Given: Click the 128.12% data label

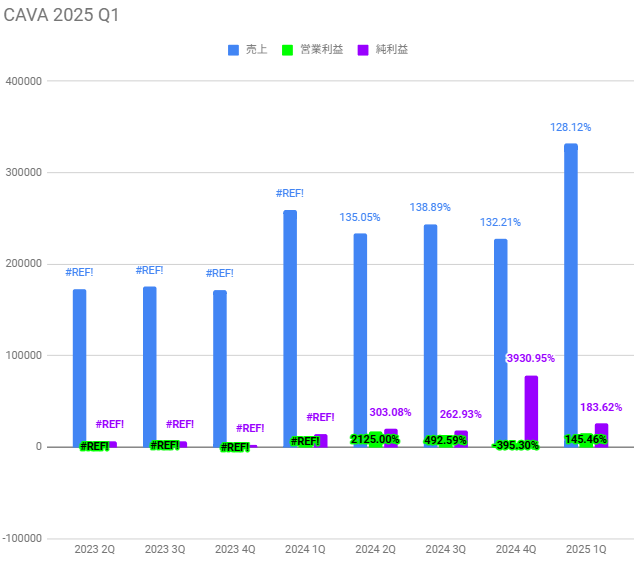Looking at the screenshot, I should (571, 128).
